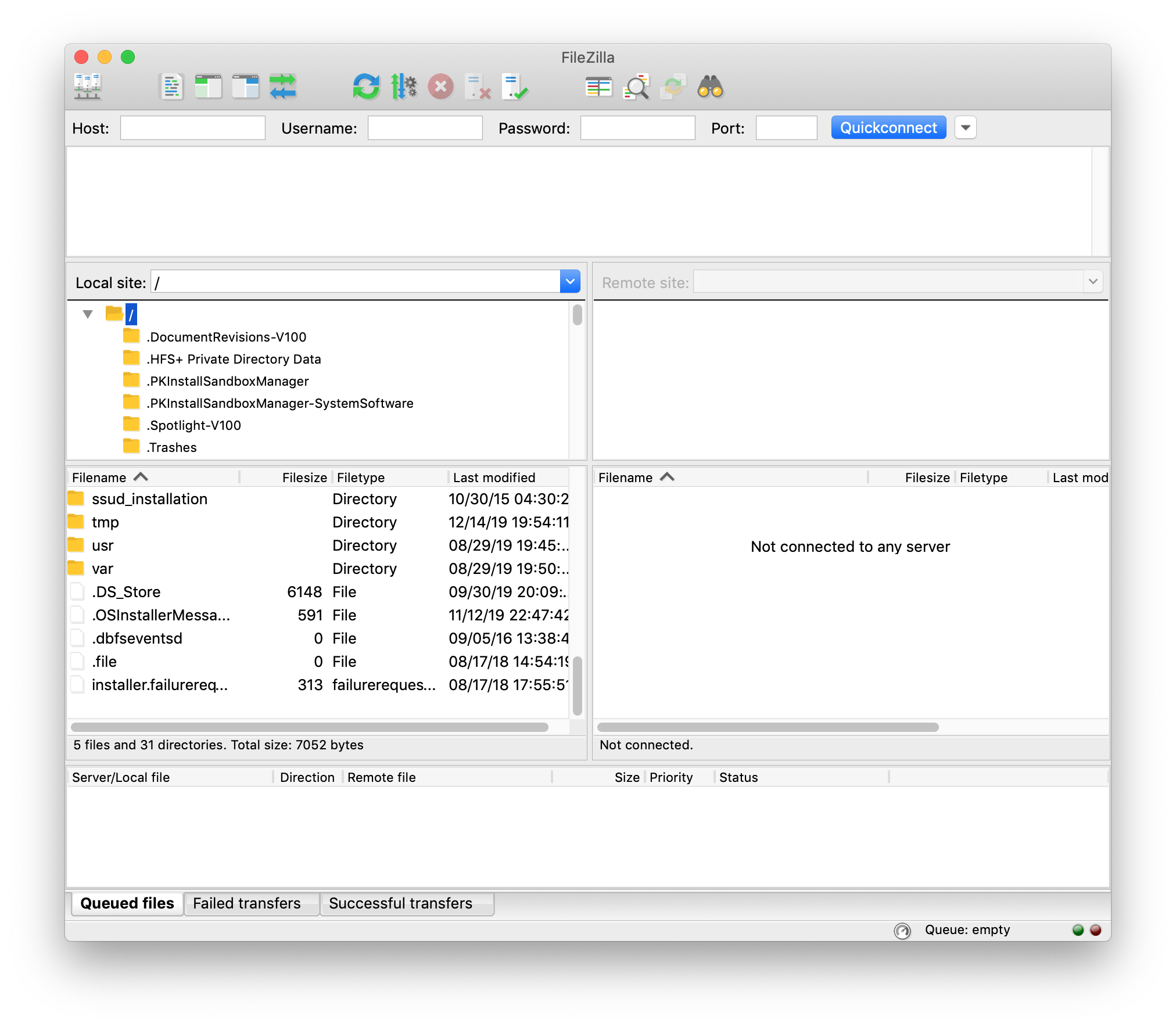Toggle the transfer queue pane
The width and height of the screenshot is (1176, 1027).
click(x=283, y=87)
